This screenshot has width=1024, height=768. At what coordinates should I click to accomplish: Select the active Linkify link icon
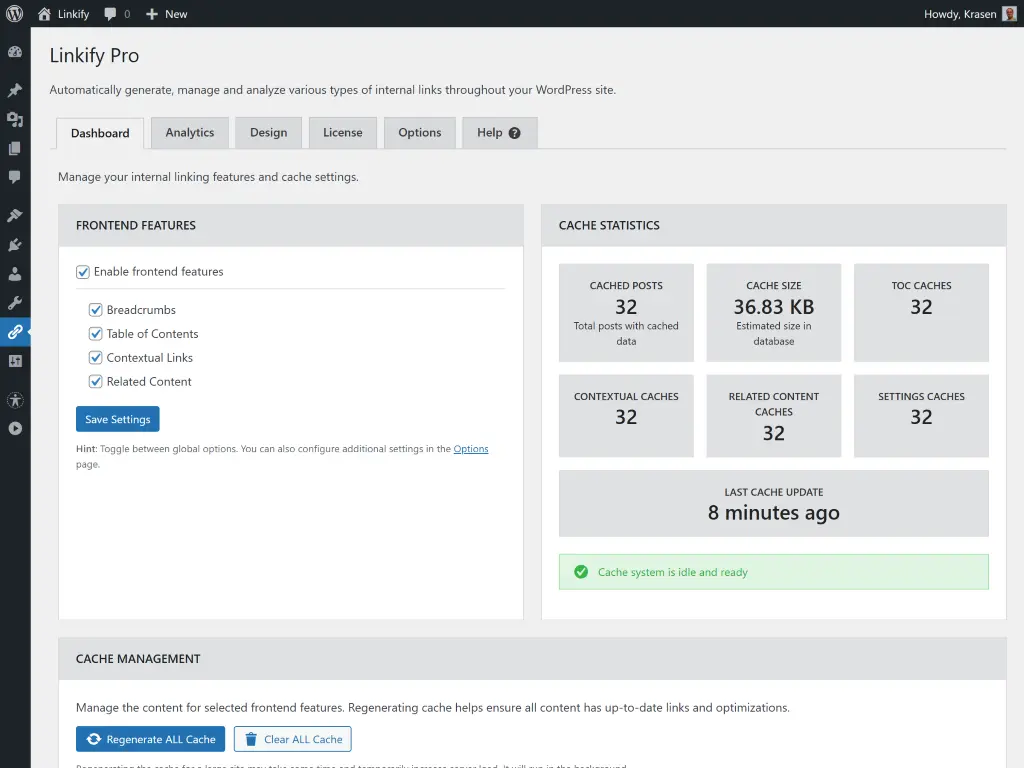[x=14, y=332]
